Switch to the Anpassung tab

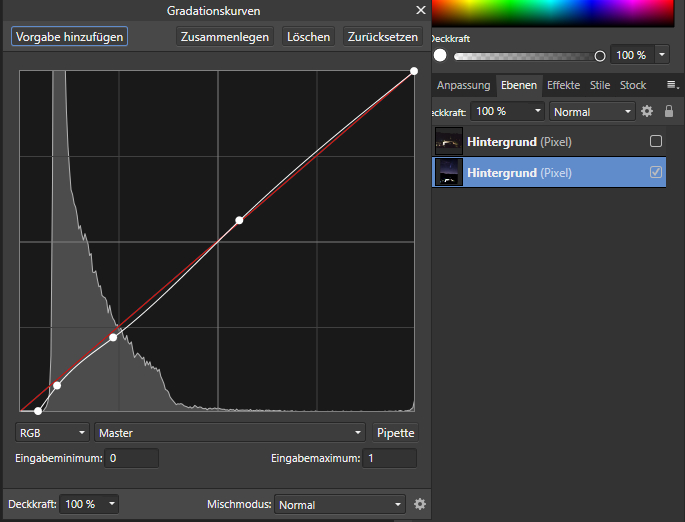464,85
